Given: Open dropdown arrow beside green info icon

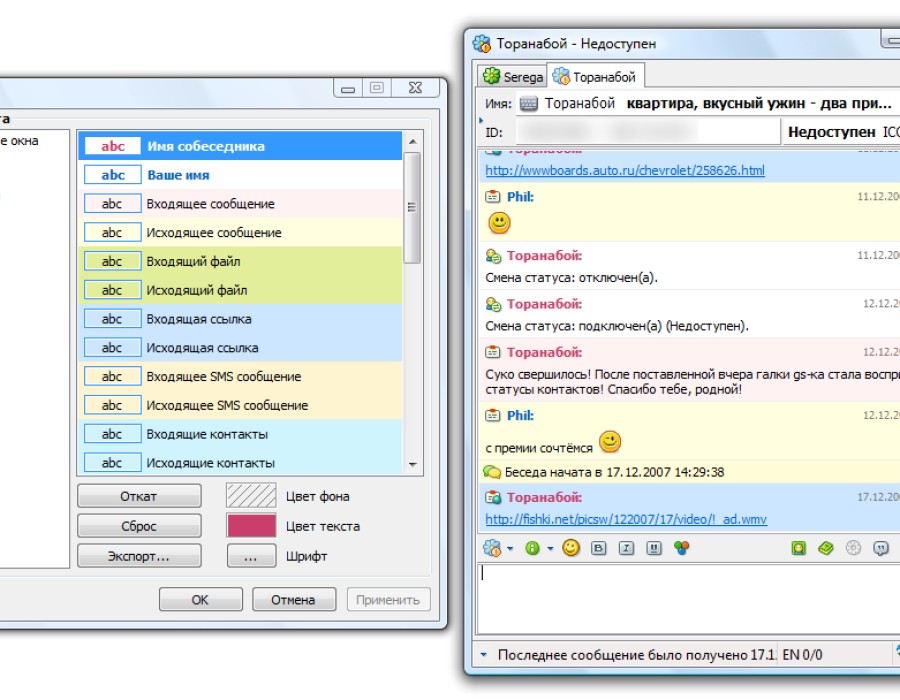Looking at the screenshot, I should [x=550, y=549].
